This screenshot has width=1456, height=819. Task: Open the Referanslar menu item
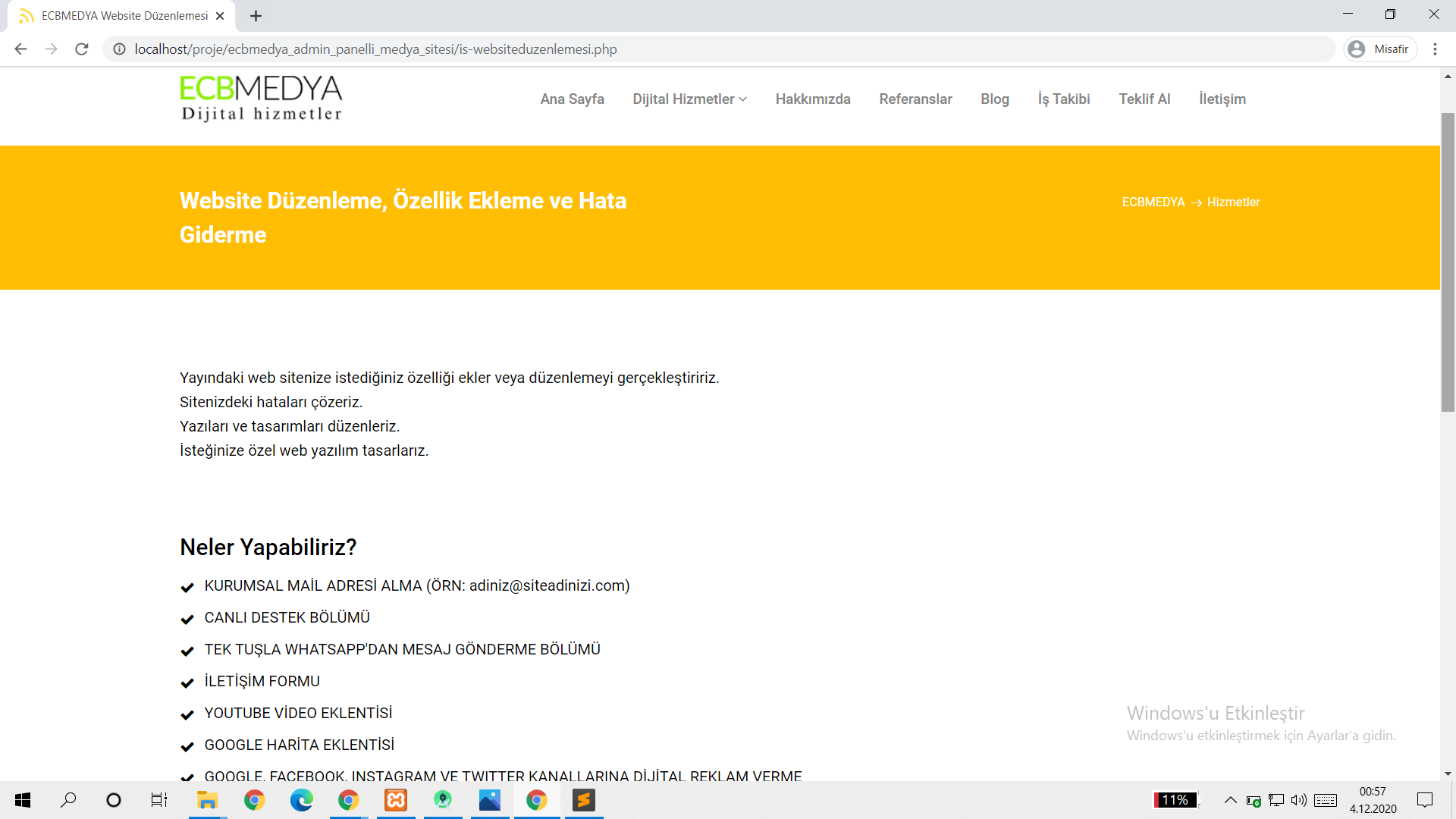[915, 99]
